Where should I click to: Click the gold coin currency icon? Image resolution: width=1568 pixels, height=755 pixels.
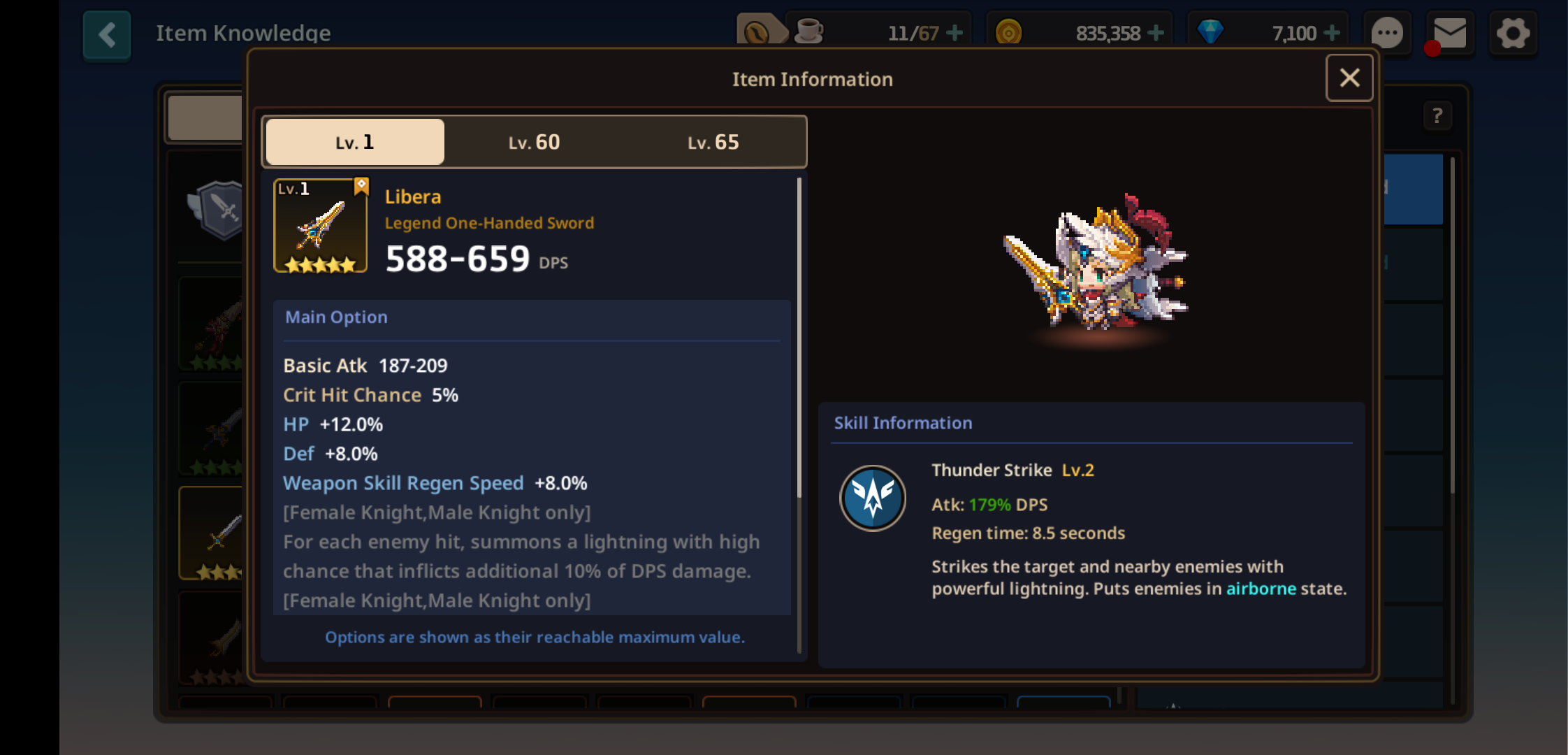(x=1008, y=32)
